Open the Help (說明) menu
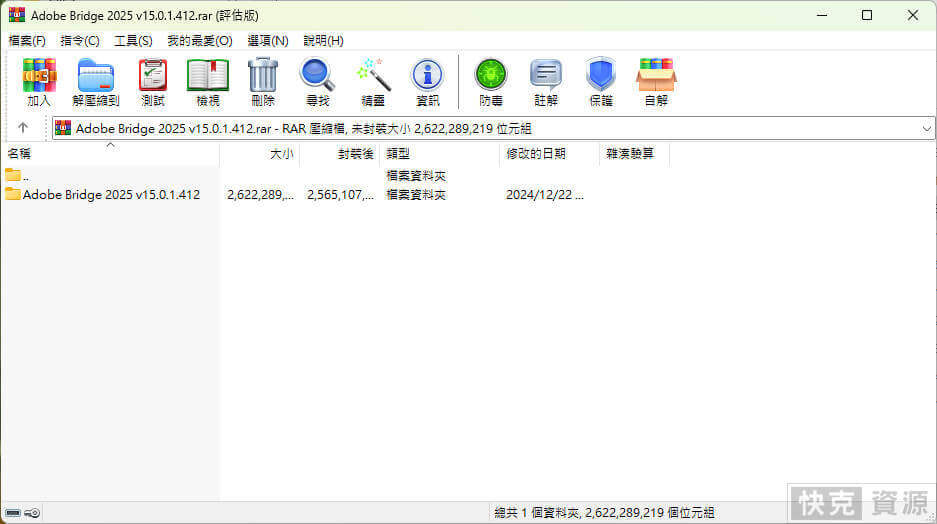Screen dimensions: 937x524 pos(323,41)
